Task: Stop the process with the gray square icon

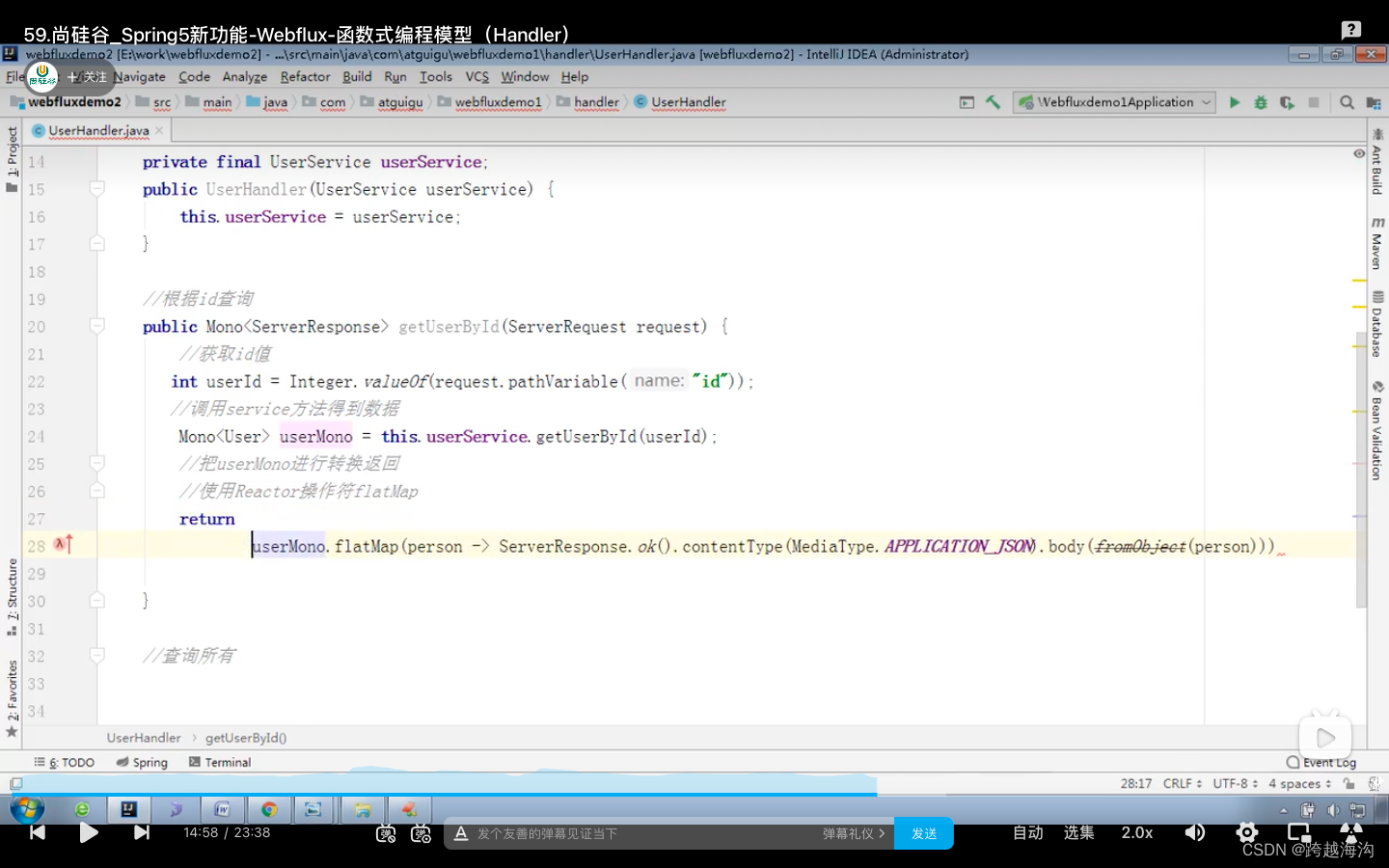Action: point(1313,102)
